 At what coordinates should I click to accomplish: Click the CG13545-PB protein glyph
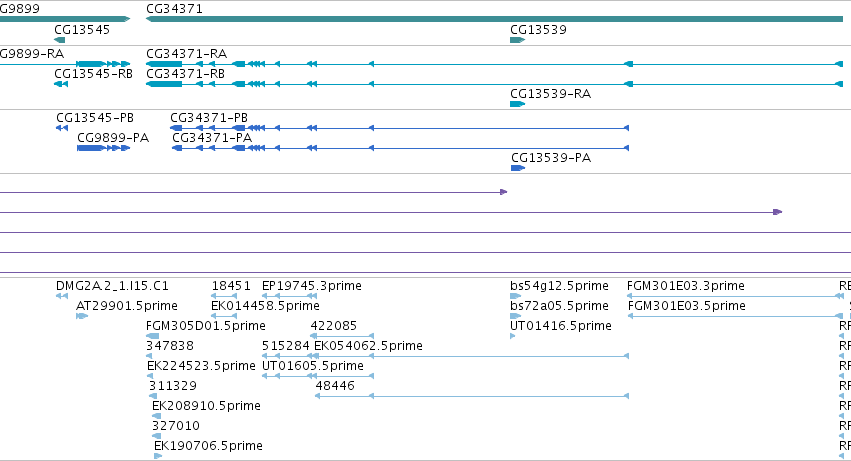point(62,128)
